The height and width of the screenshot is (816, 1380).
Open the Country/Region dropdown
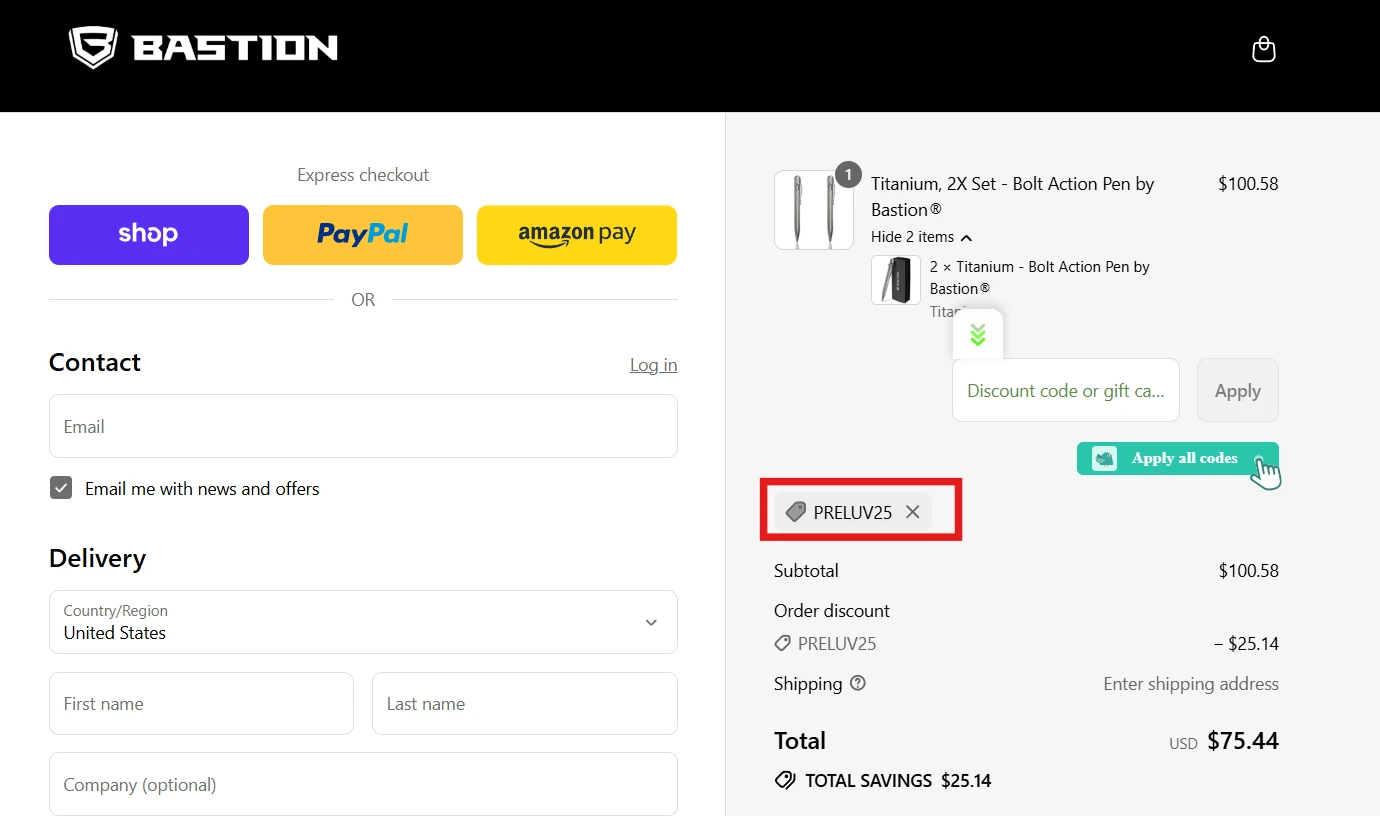[x=363, y=622]
